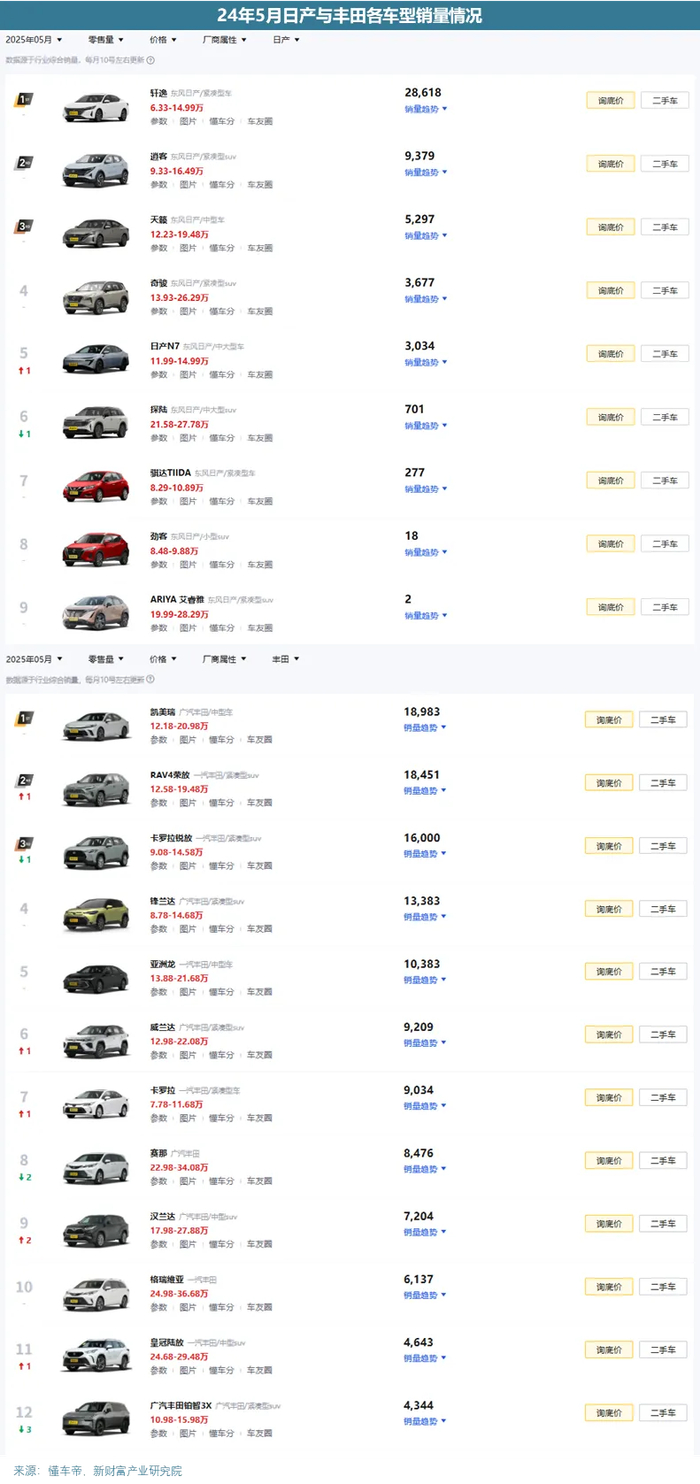
Task: Open the 车友圈 tab for 亚洲龙
Action: (259, 992)
